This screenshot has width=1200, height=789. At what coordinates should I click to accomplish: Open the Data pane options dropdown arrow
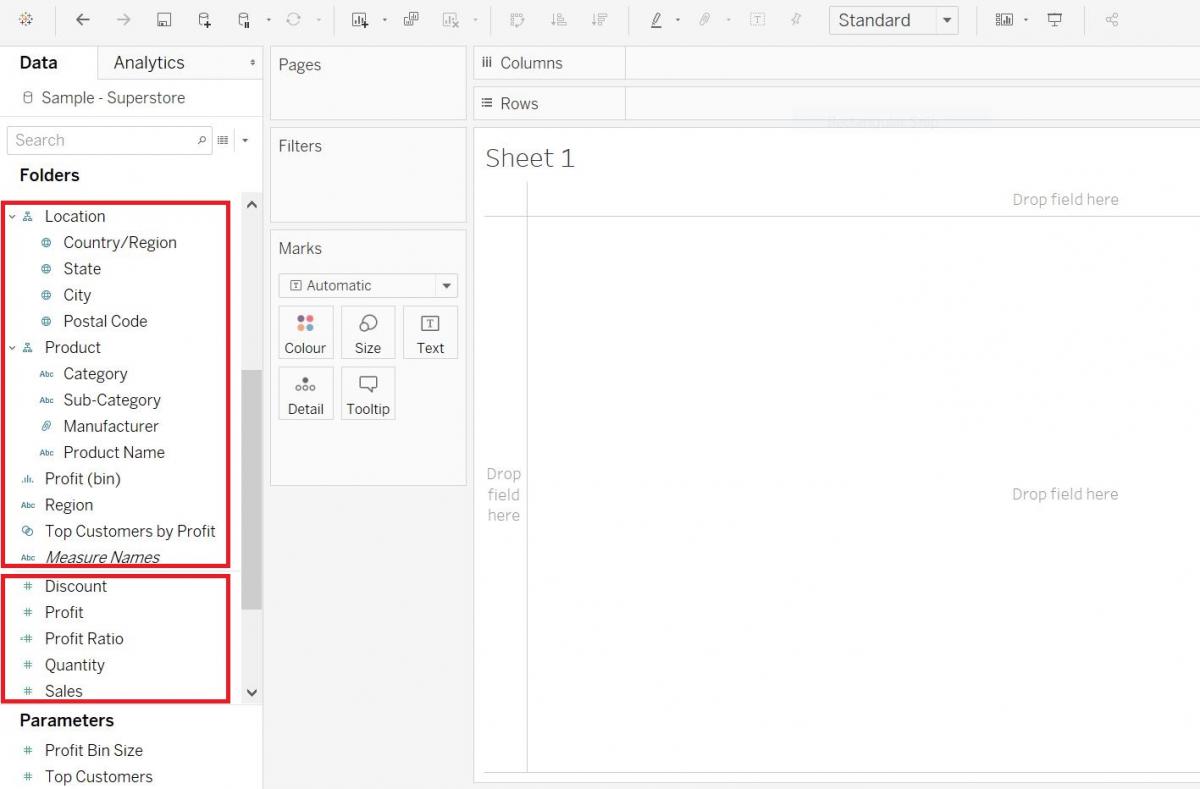click(245, 140)
